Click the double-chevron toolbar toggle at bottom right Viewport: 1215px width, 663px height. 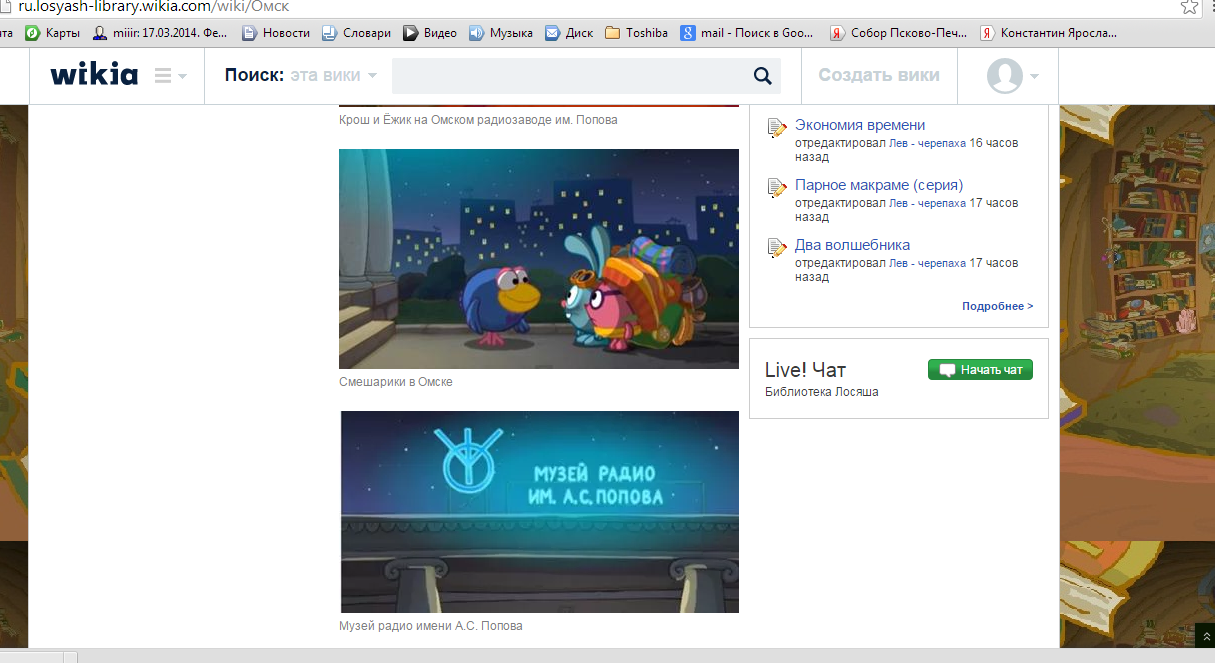1205,636
